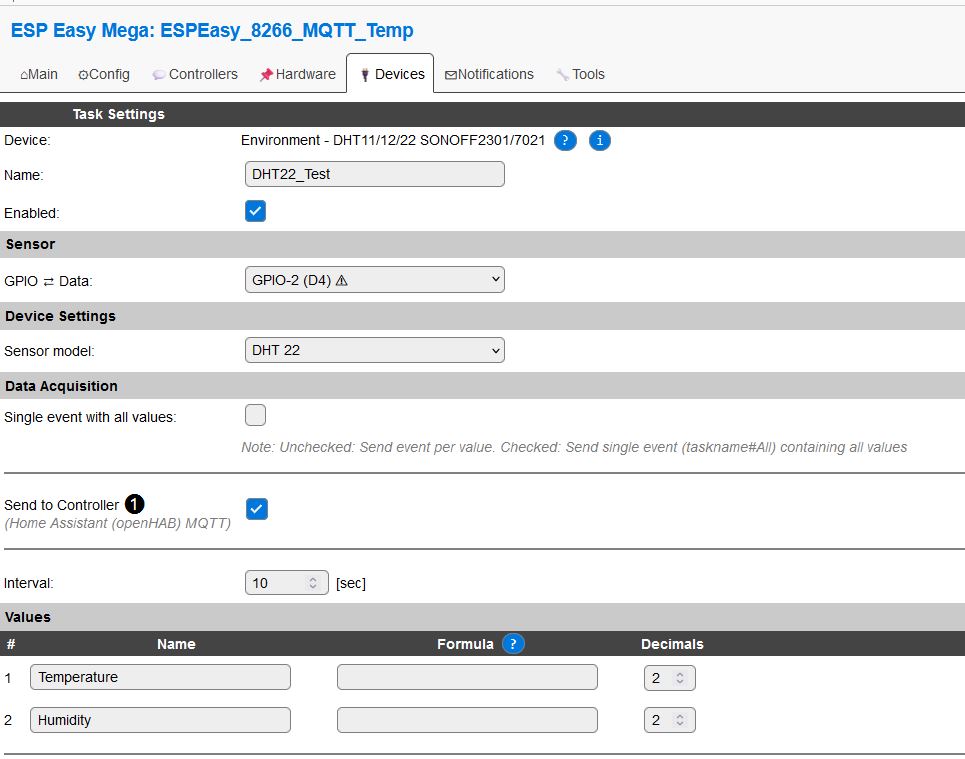The image size is (965, 759).
Task: Uncheck the Send to Controller checkbox
Action: point(257,509)
